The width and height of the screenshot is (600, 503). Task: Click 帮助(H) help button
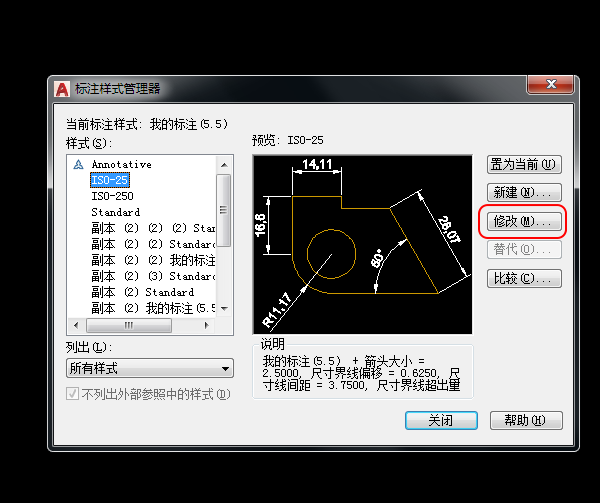[526, 420]
